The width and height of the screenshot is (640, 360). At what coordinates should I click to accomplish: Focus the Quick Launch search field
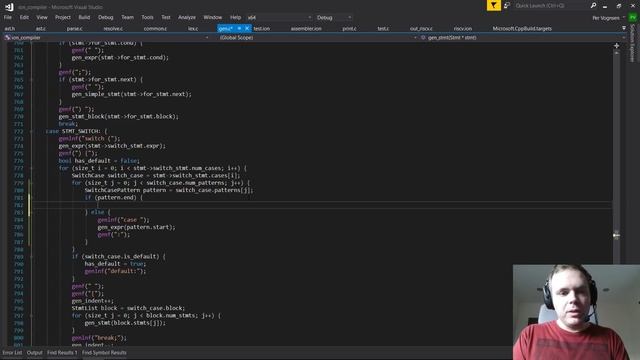point(551,6)
